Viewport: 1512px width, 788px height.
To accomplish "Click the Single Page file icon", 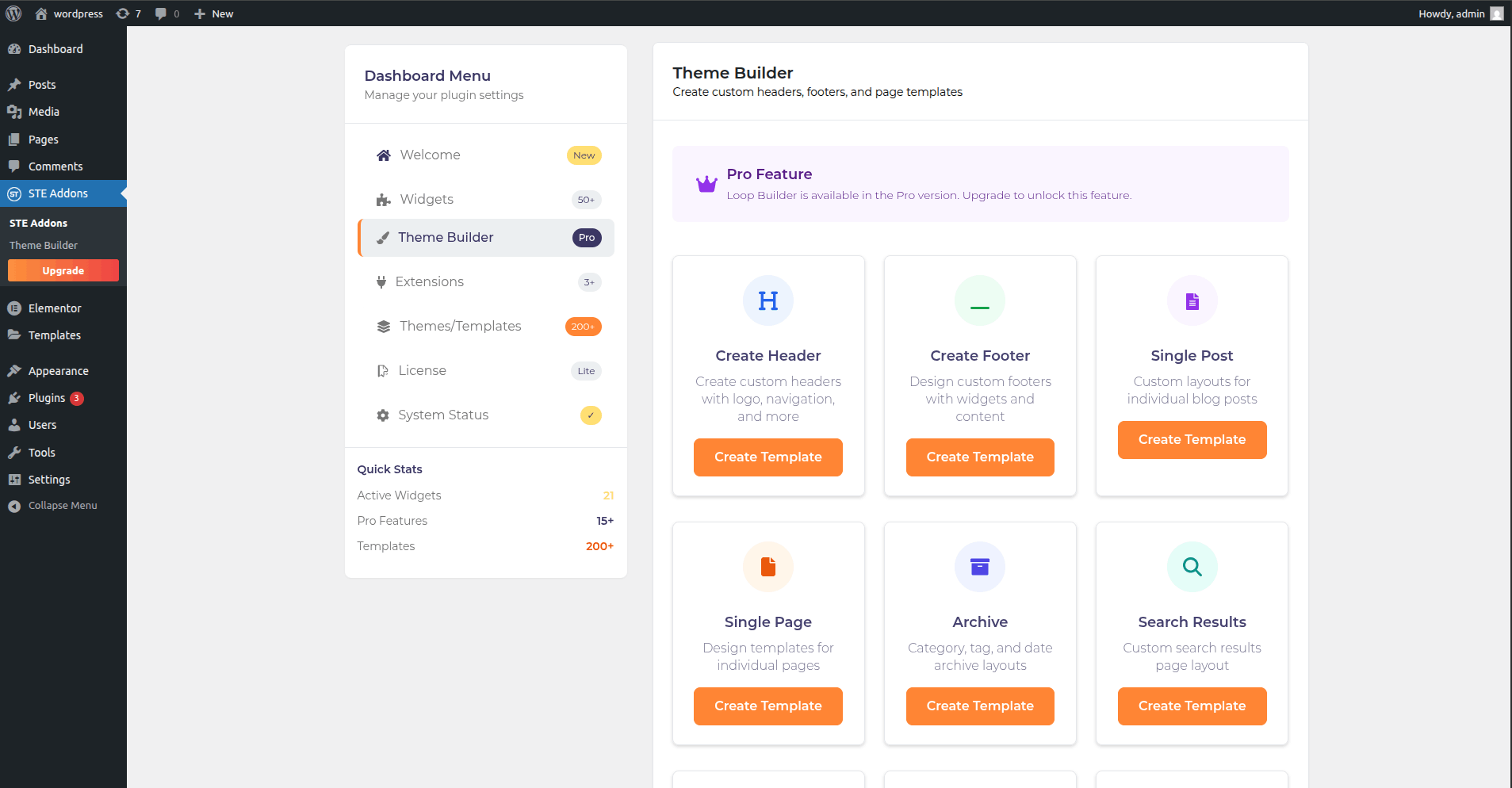I will click(767, 567).
